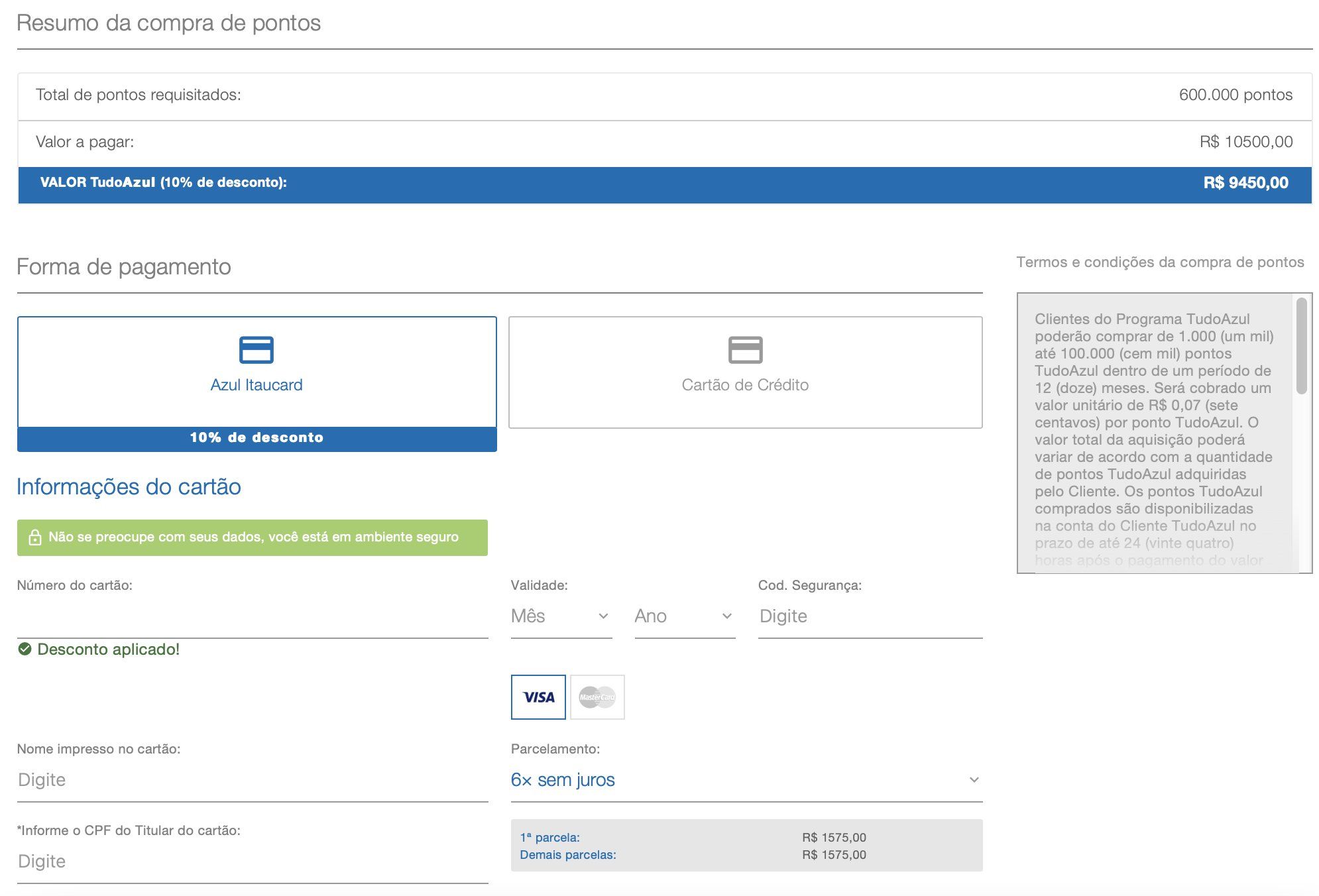
Task: Focus the Cod. Segurança input field
Action: pos(870,616)
